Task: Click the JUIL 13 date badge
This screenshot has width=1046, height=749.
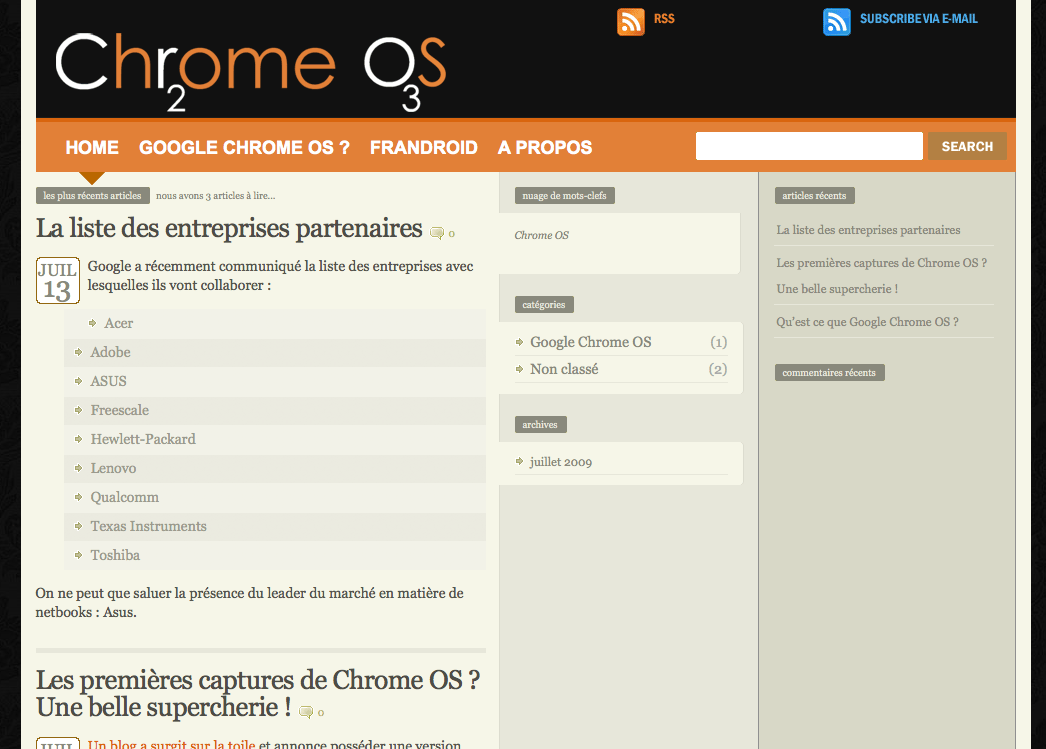Action: [57, 280]
